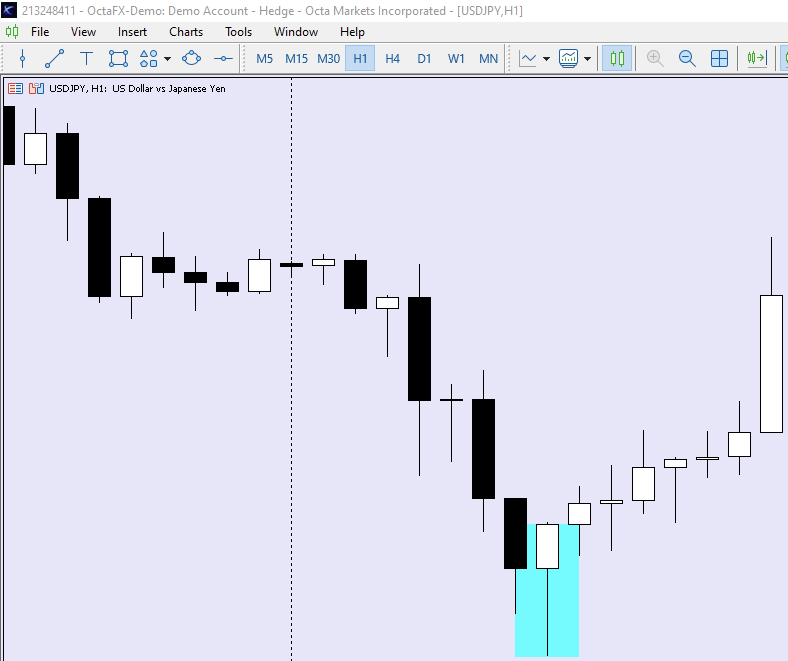The width and height of the screenshot is (788, 661).
Task: Open the Insert menu
Action: coord(132,32)
